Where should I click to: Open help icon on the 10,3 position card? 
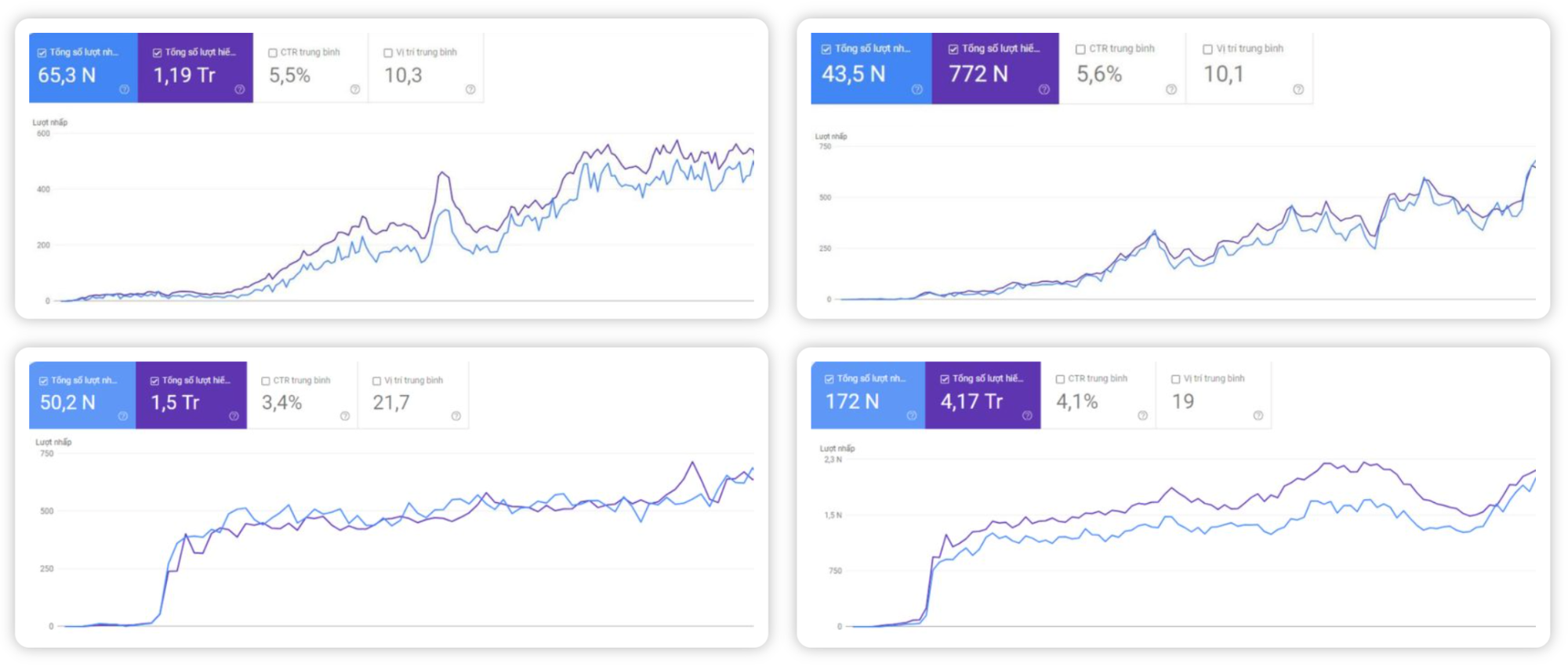(470, 89)
